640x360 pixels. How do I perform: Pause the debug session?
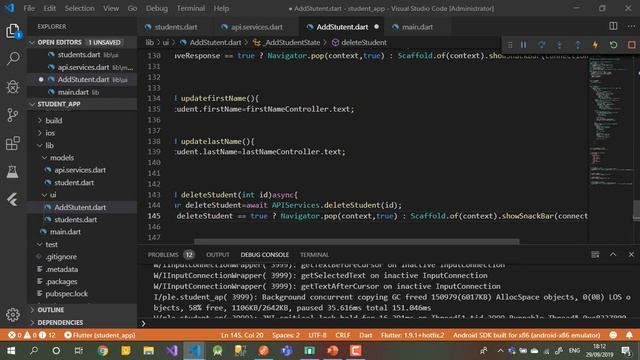point(524,45)
